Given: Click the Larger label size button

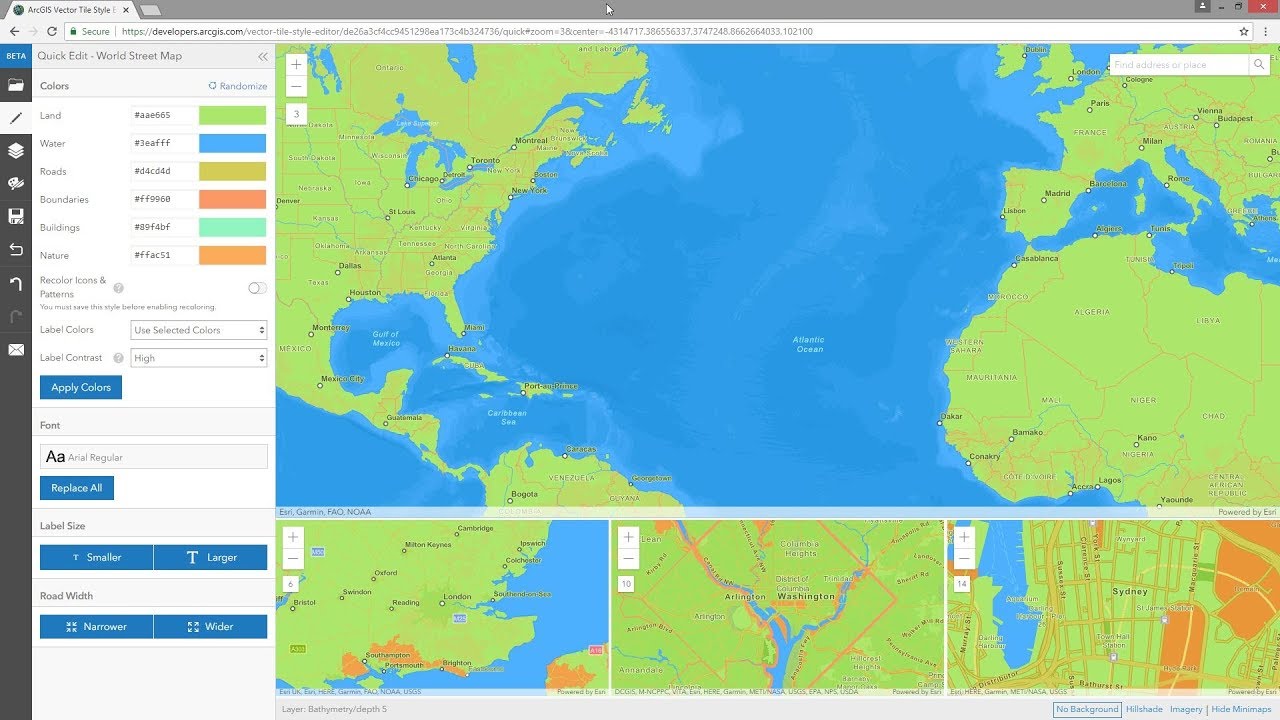Looking at the screenshot, I should (211, 558).
